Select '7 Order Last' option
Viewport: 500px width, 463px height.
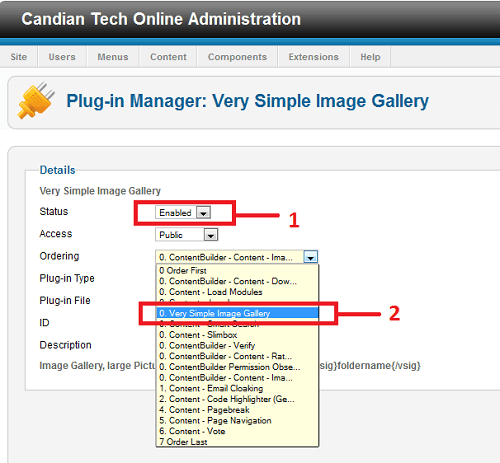pos(237,442)
